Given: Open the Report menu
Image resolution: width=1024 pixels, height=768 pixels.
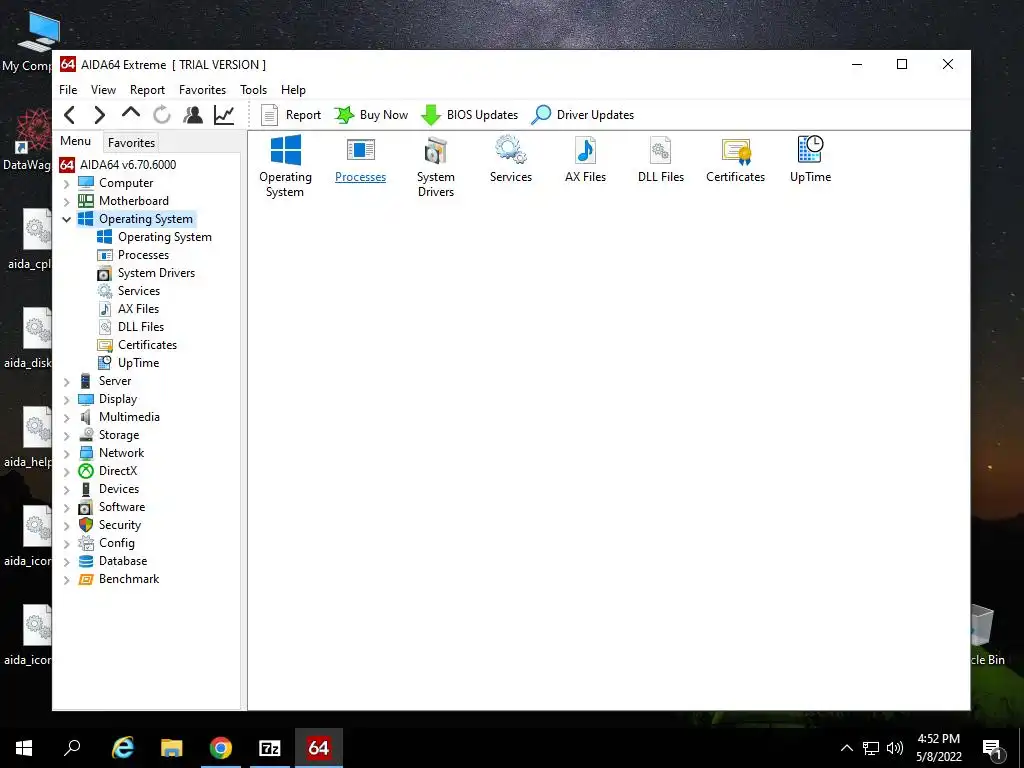Looking at the screenshot, I should [x=148, y=89].
